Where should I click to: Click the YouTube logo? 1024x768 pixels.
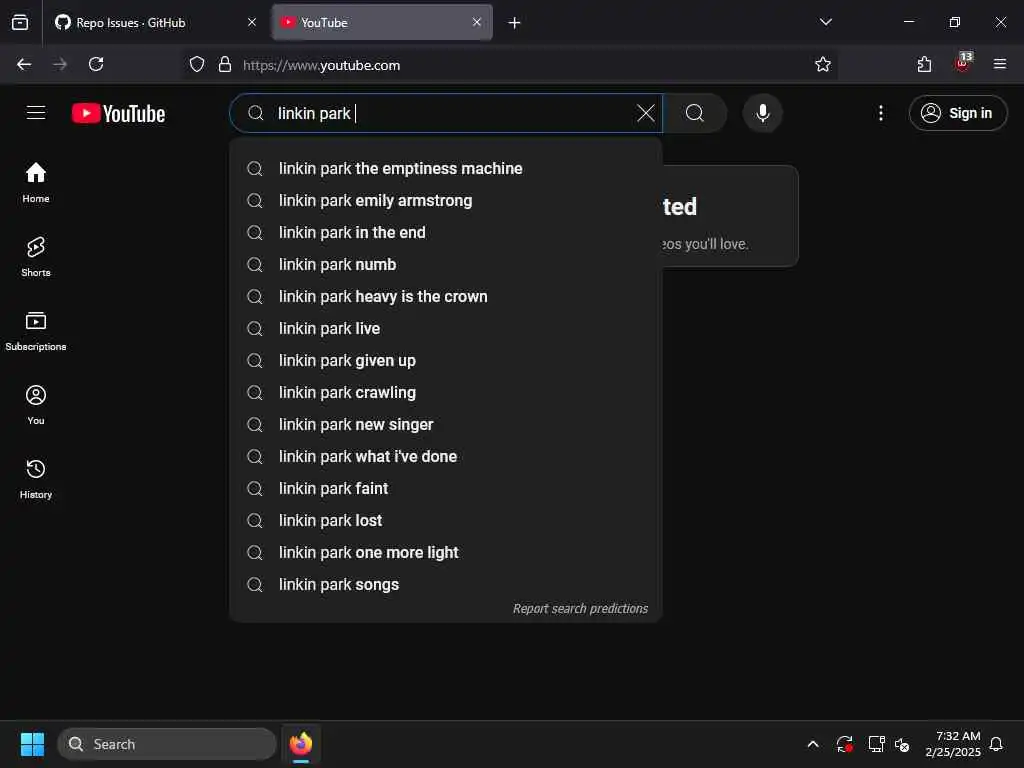(x=118, y=114)
